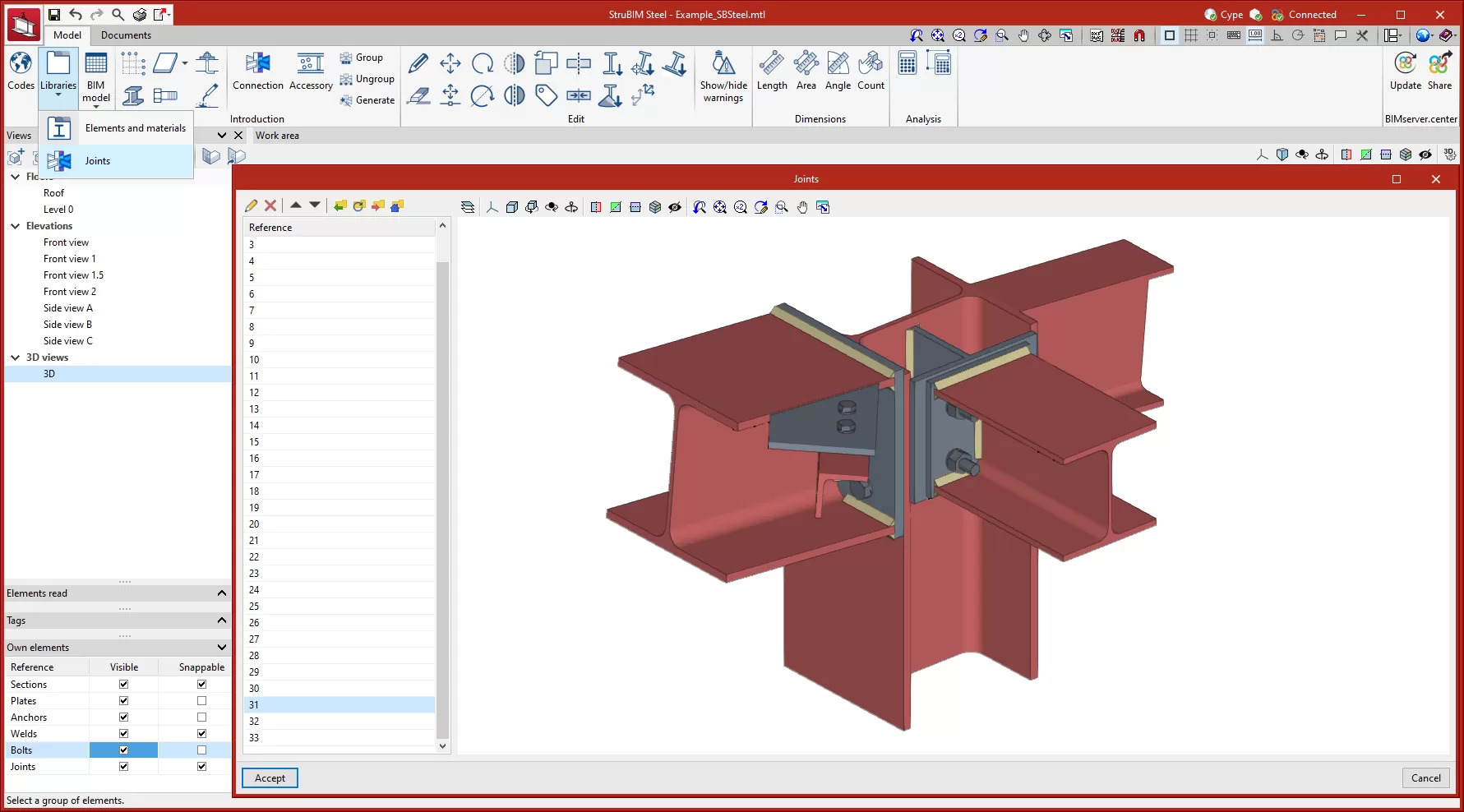Collapse the 3D views group

click(x=15, y=357)
